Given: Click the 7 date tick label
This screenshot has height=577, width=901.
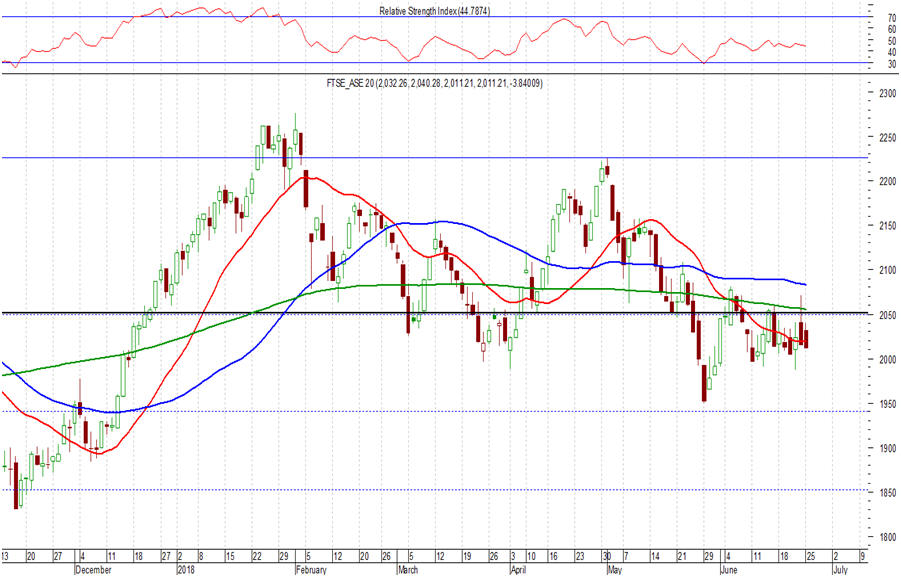Looking at the screenshot, I should pos(626,557).
